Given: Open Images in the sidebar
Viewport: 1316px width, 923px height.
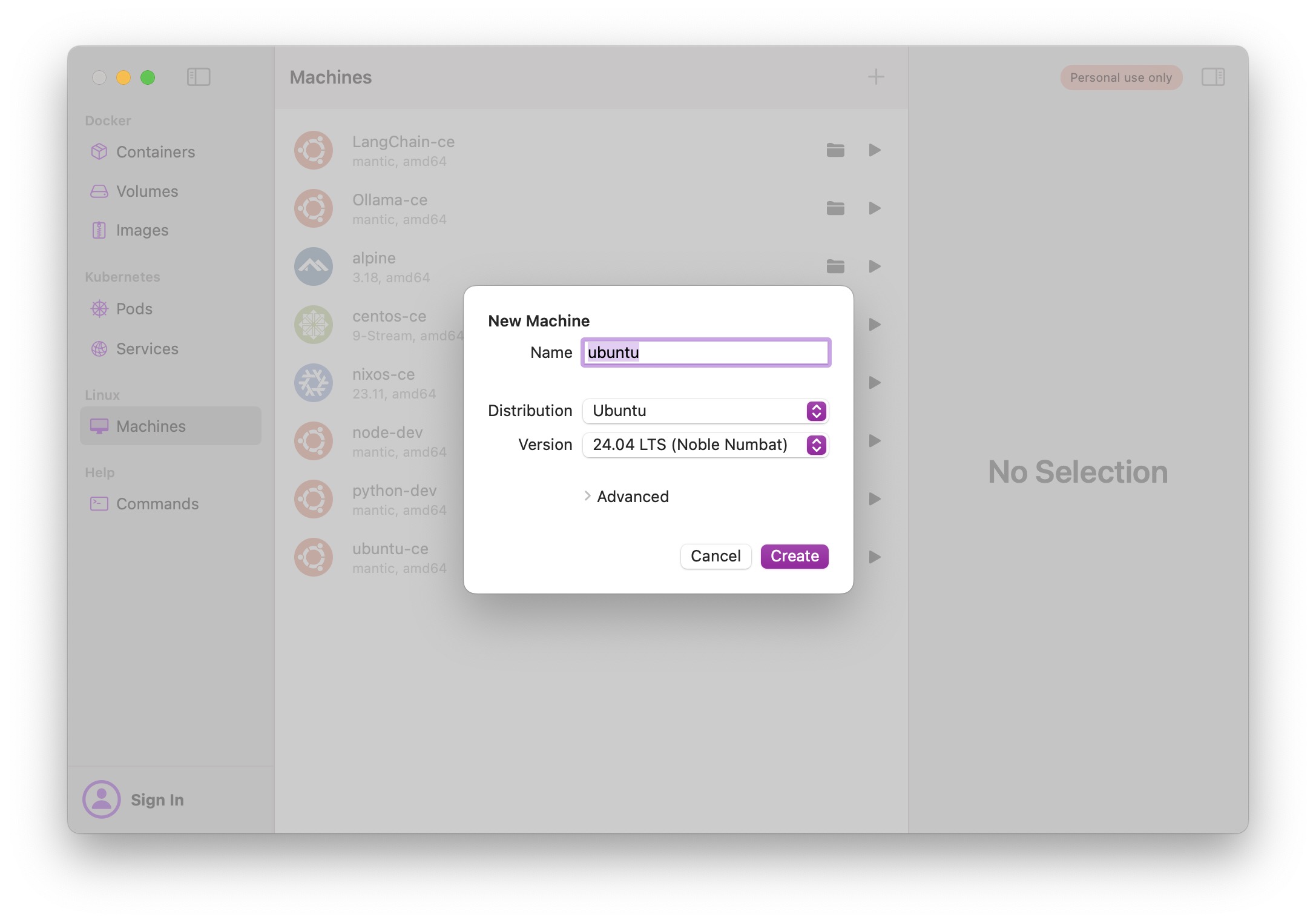Looking at the screenshot, I should coord(171,230).
